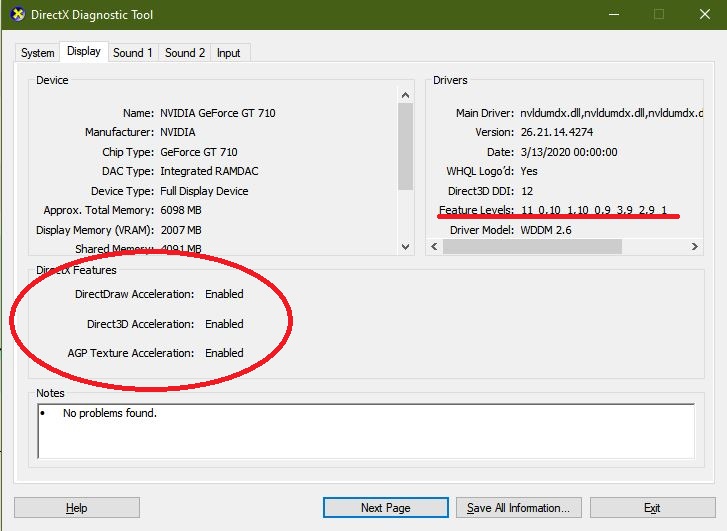Click Drivers scroll right arrow
This screenshot has width=727, height=531.
click(x=695, y=246)
